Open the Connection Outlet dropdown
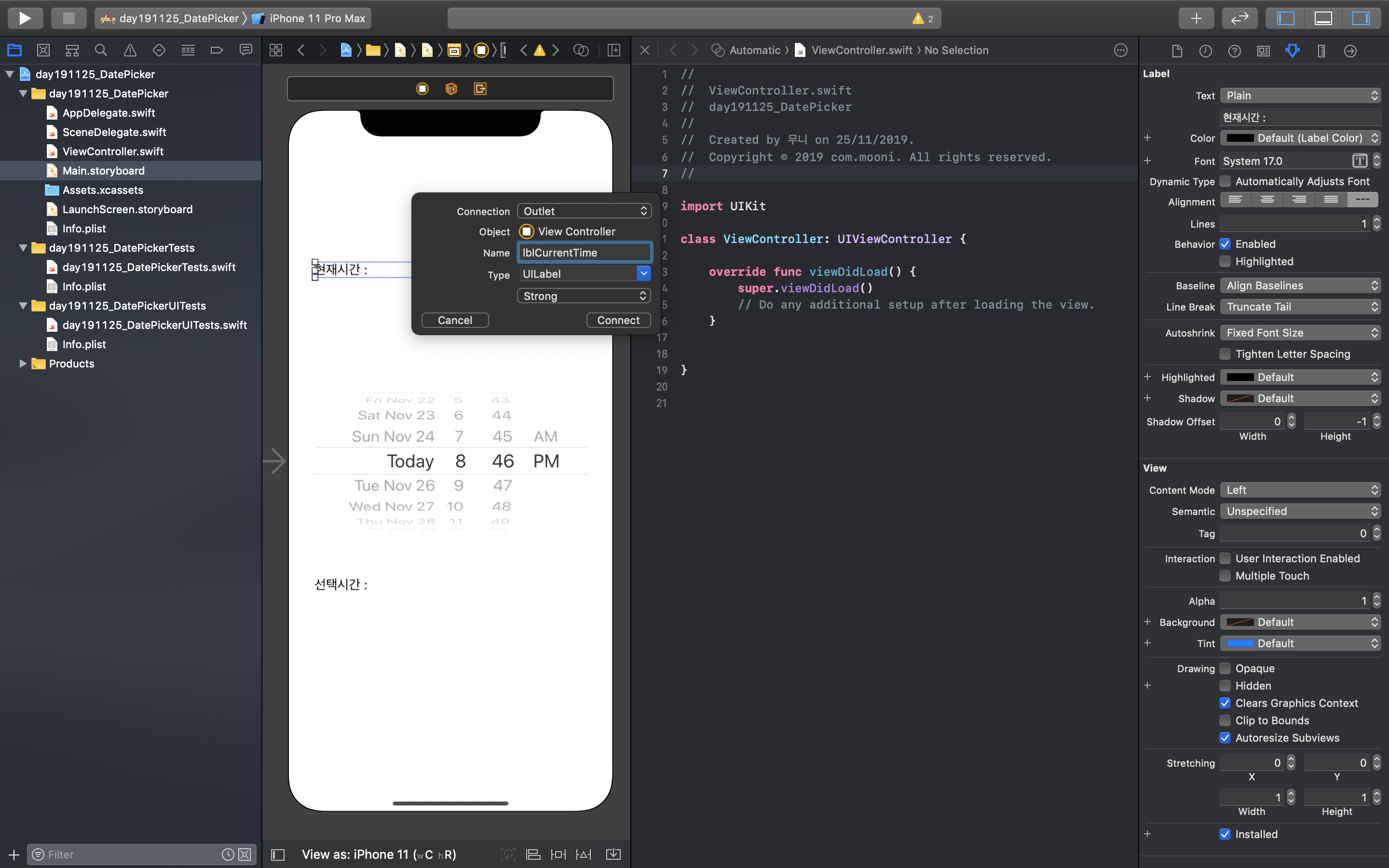This screenshot has height=868, width=1389. (x=584, y=211)
